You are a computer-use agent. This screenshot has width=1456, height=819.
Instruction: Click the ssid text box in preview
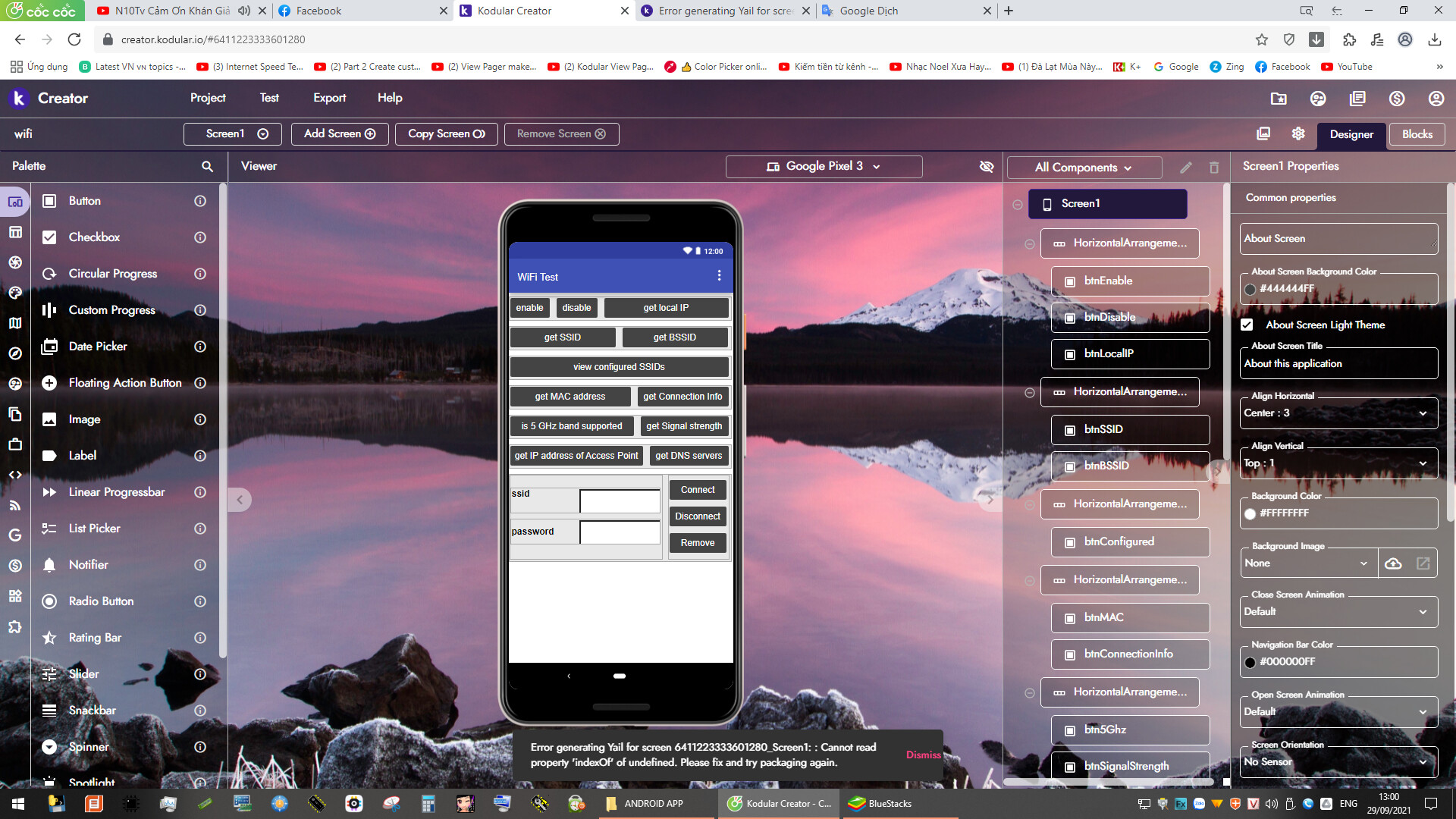620,501
